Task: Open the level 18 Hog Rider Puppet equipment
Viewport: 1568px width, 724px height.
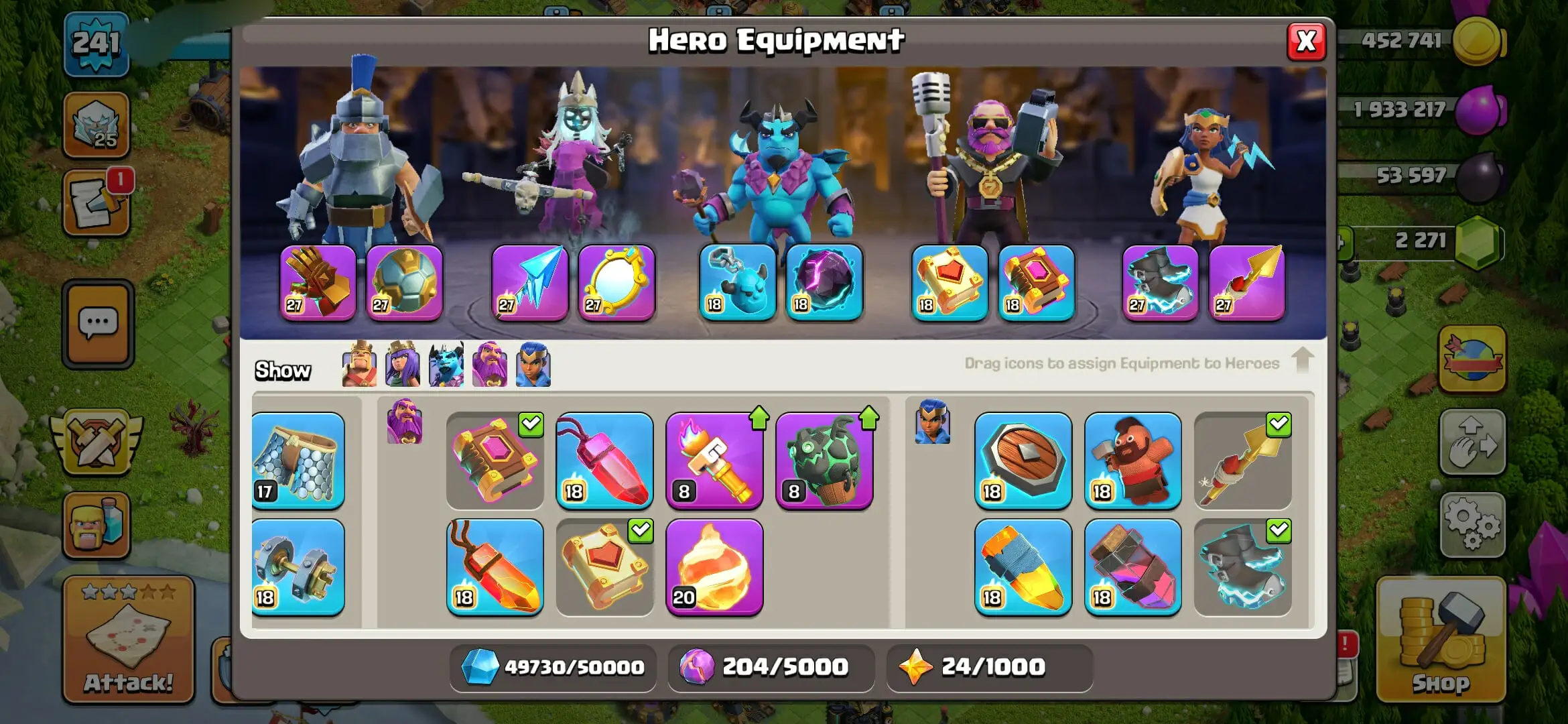Action: point(1132,461)
